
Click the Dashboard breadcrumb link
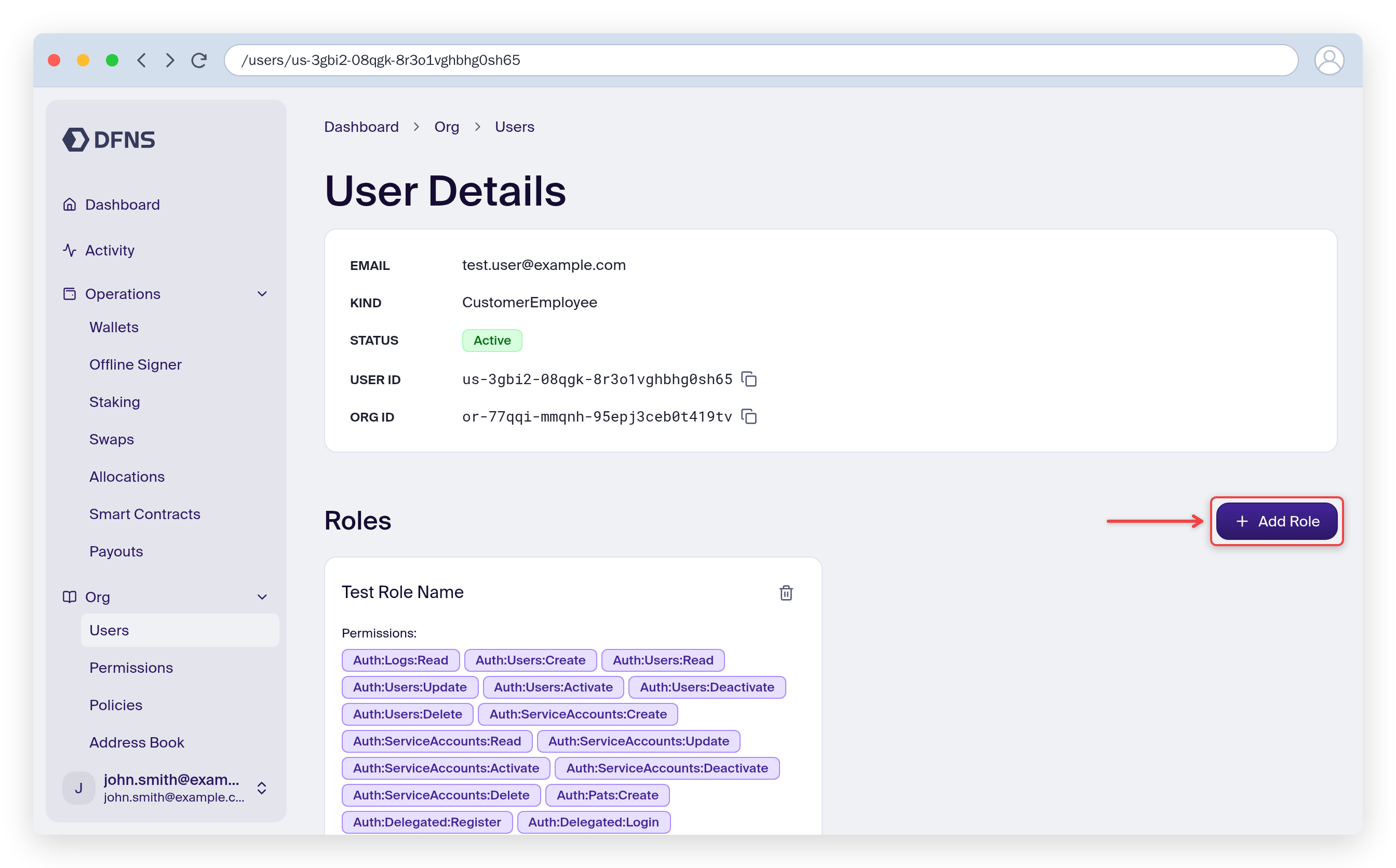pyautogui.click(x=361, y=127)
